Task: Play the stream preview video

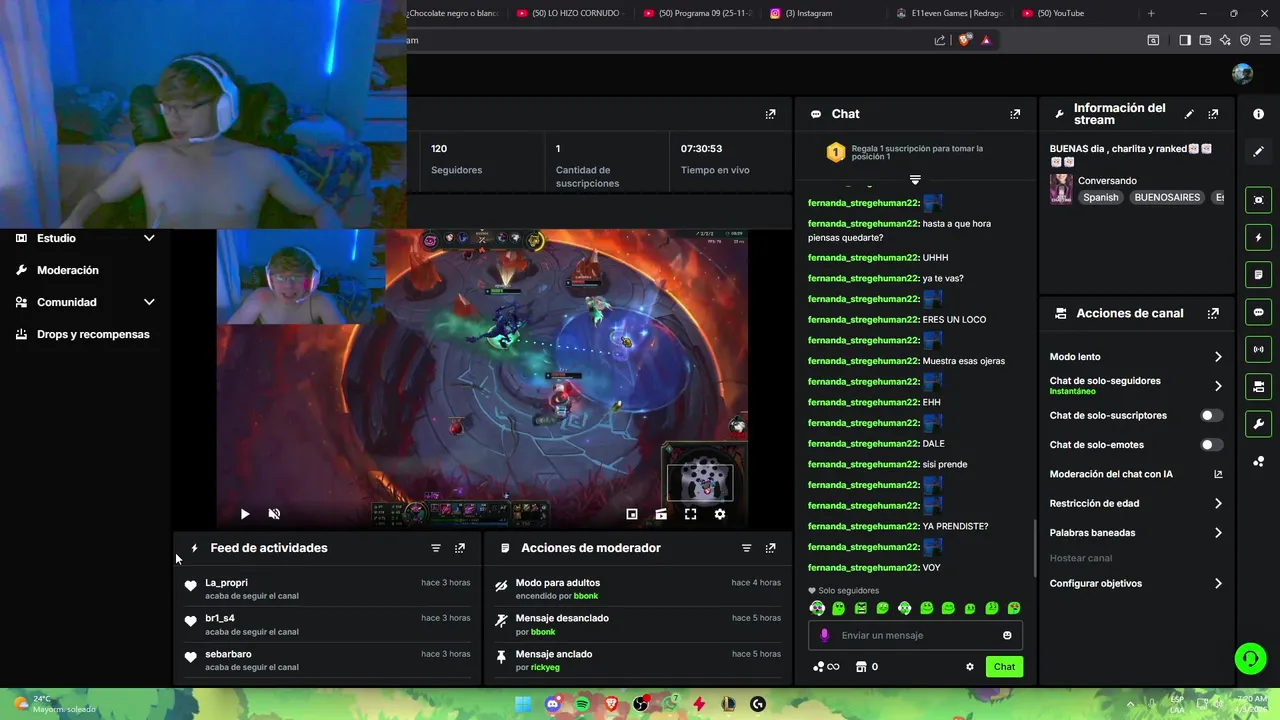Action: coord(245,514)
